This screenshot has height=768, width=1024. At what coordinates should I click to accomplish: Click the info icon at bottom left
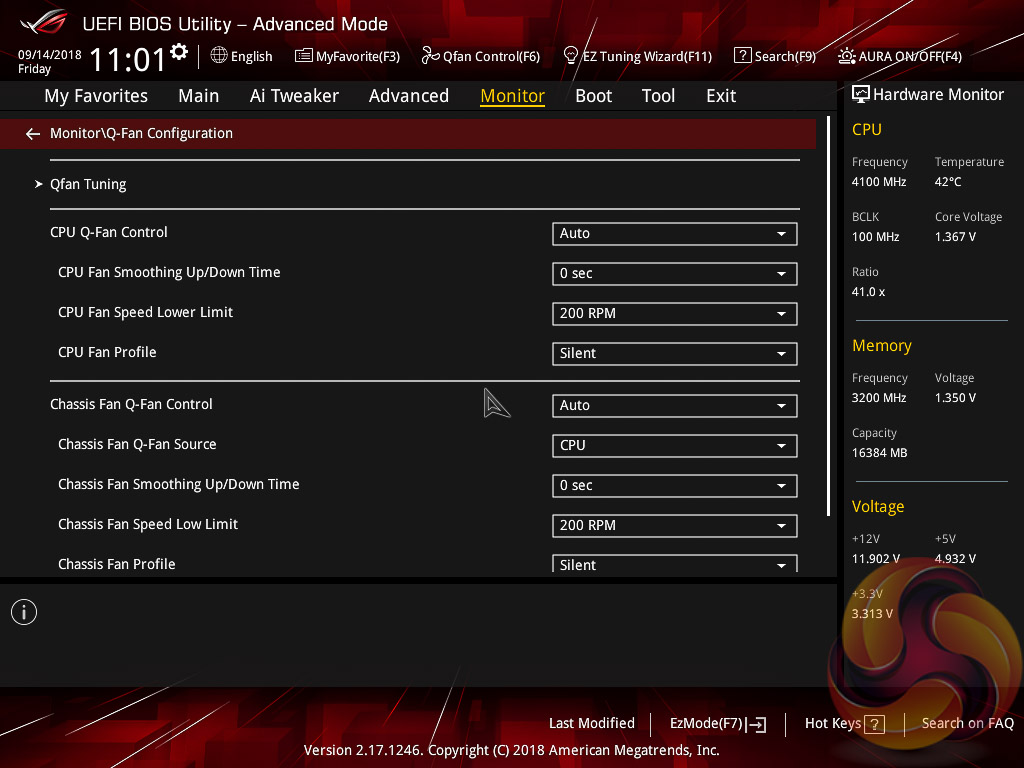24,612
